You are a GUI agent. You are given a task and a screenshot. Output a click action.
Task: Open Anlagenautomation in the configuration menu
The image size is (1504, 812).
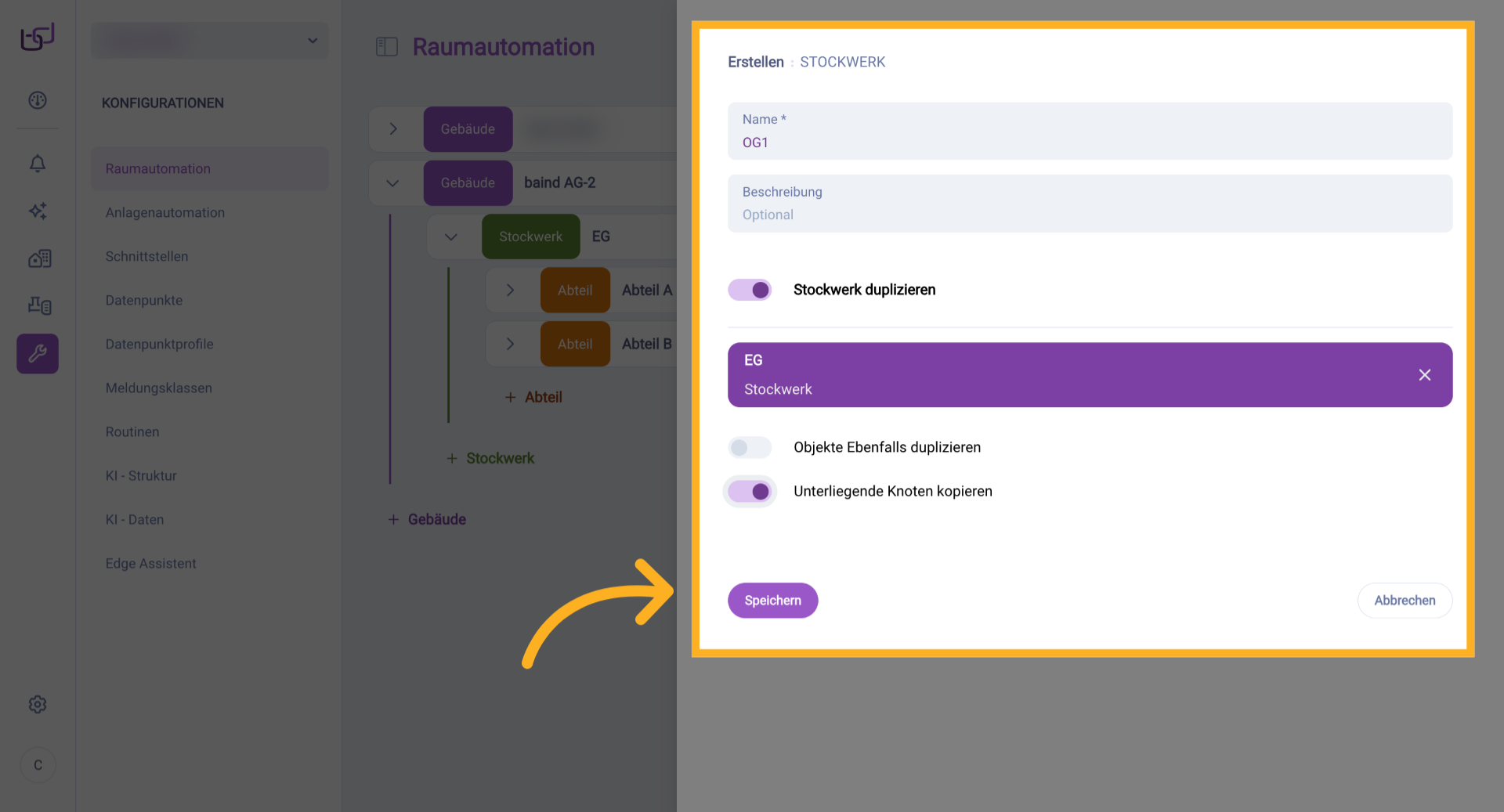[x=165, y=213]
